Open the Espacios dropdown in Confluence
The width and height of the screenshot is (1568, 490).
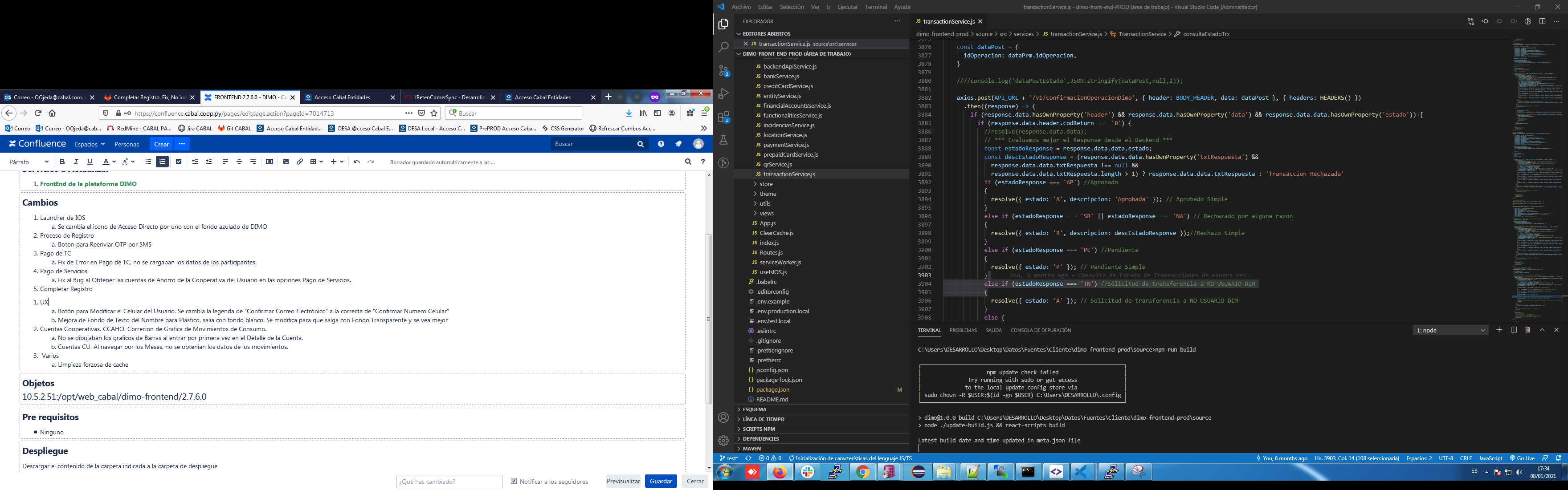click(x=90, y=145)
